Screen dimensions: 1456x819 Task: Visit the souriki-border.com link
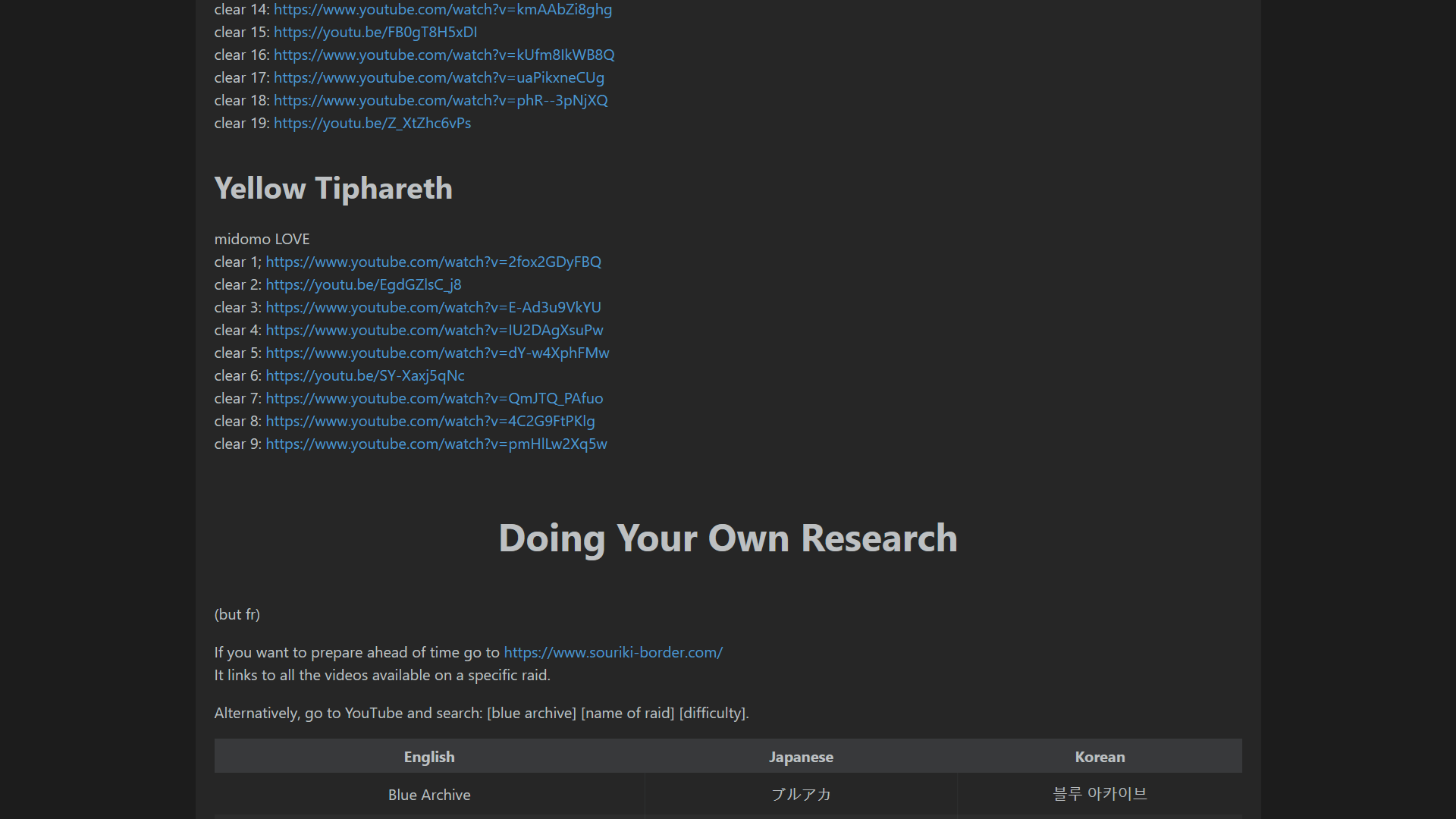coord(613,653)
